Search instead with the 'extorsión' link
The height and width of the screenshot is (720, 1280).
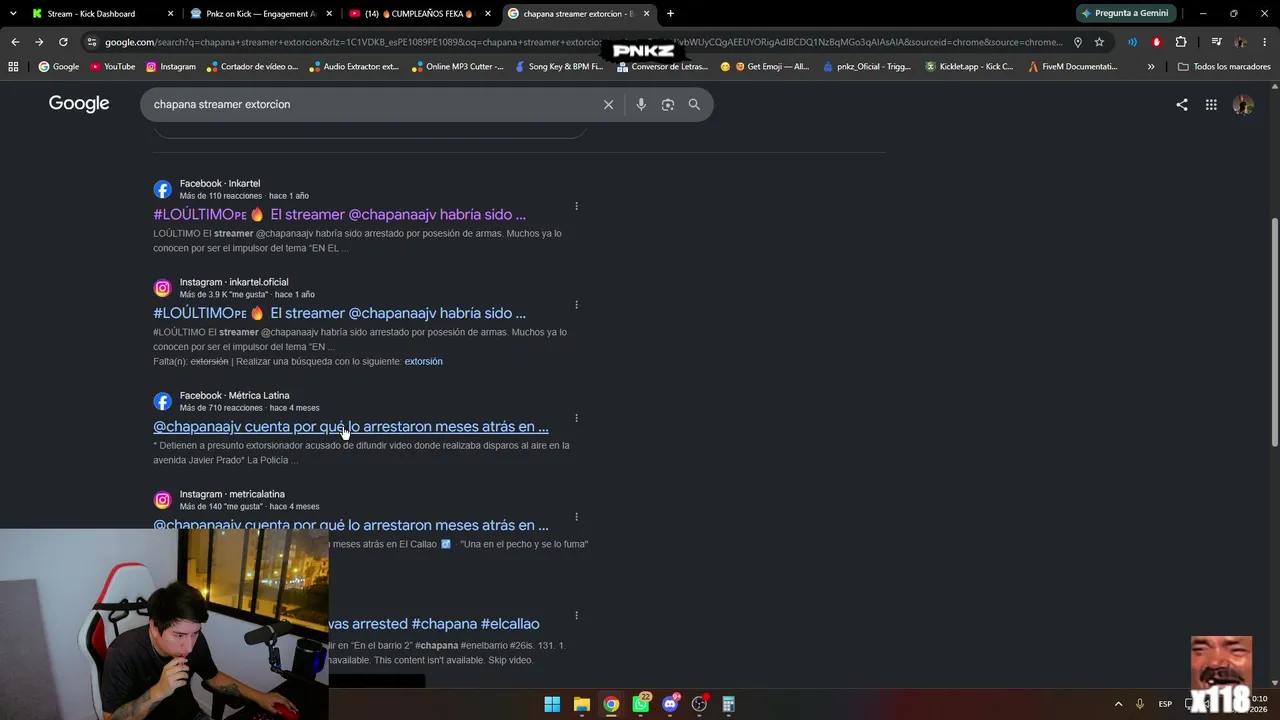(x=423, y=361)
